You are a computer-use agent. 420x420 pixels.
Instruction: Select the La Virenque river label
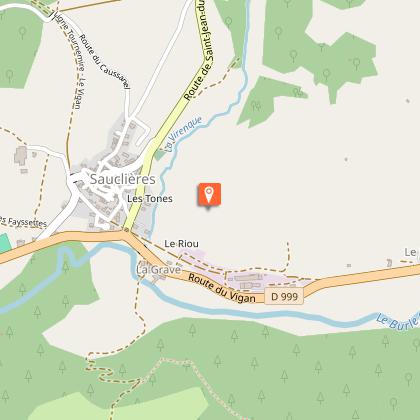coord(184,134)
